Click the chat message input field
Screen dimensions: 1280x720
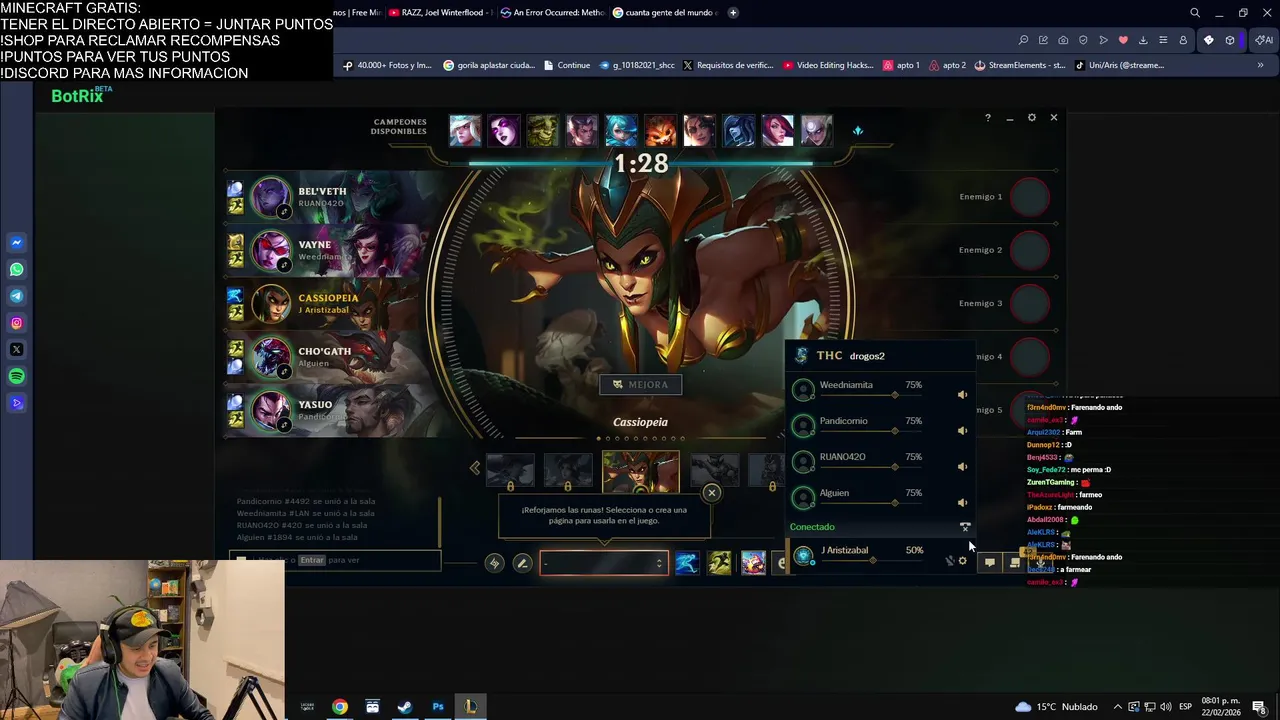tap(335, 560)
